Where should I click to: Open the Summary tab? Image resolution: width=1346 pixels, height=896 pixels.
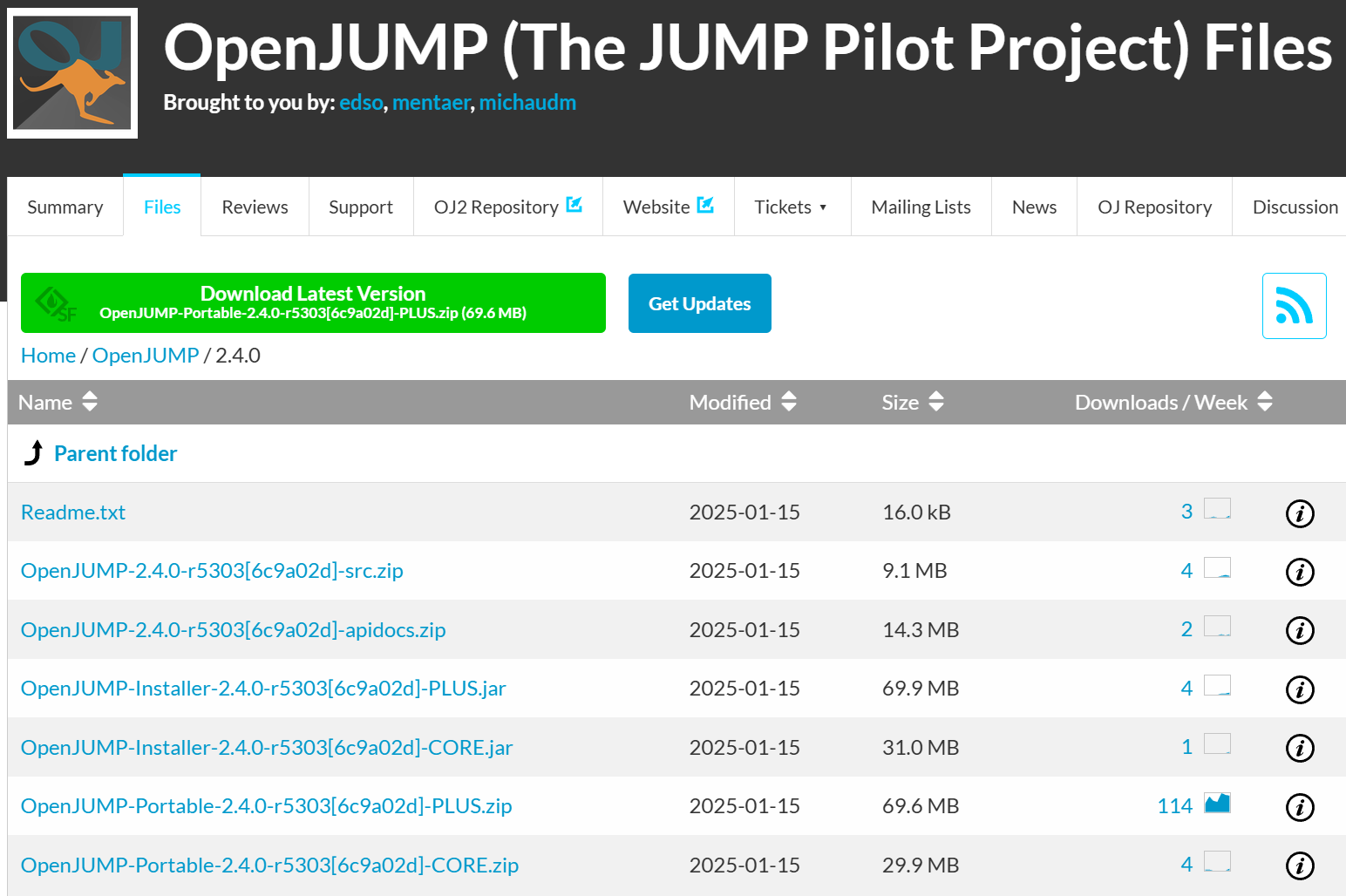pyautogui.click(x=65, y=207)
